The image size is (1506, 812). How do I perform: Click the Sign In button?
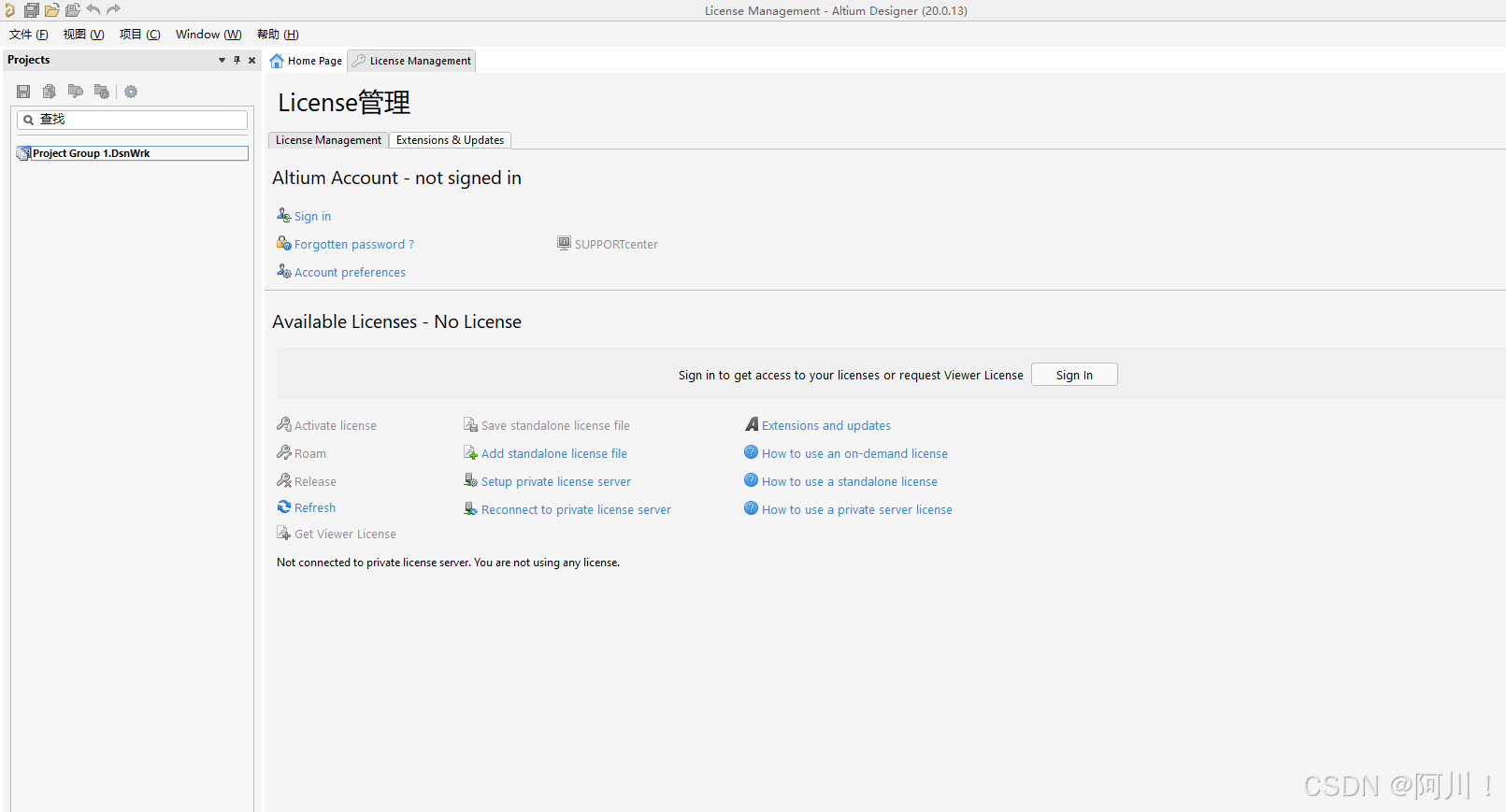point(1074,375)
